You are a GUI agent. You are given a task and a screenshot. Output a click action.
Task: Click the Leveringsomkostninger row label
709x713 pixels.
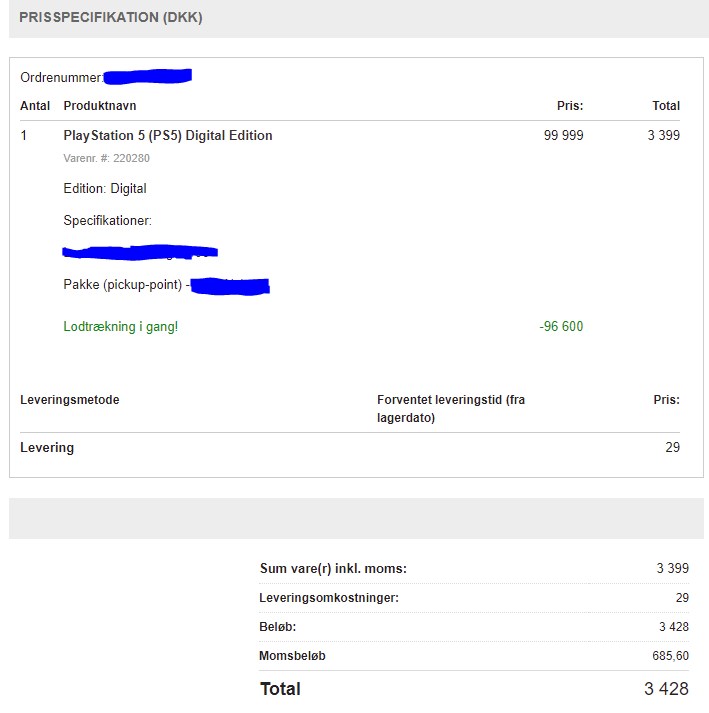tap(329, 598)
